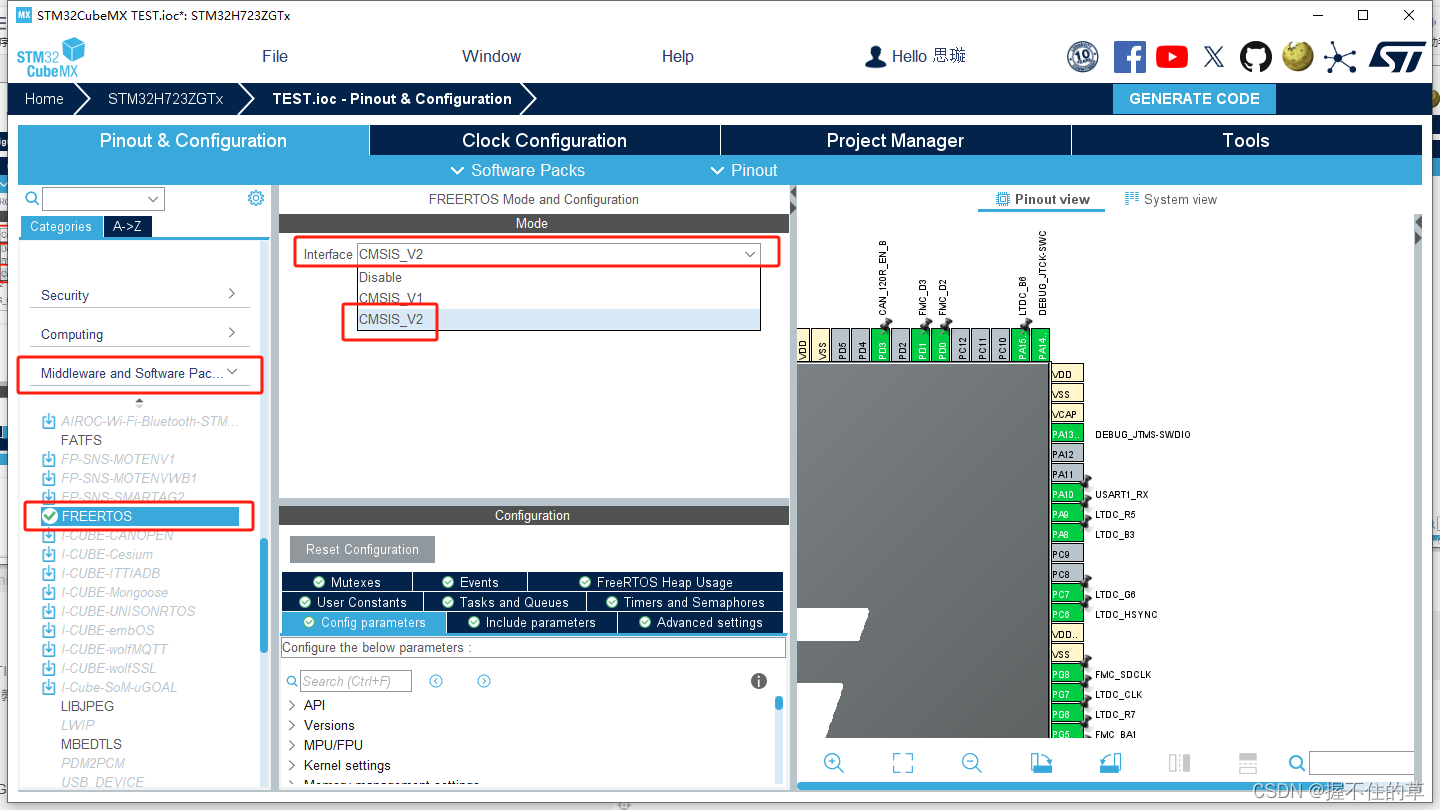Open the Mutexes tab
Image resolution: width=1440 pixels, height=810 pixels.
[346, 582]
